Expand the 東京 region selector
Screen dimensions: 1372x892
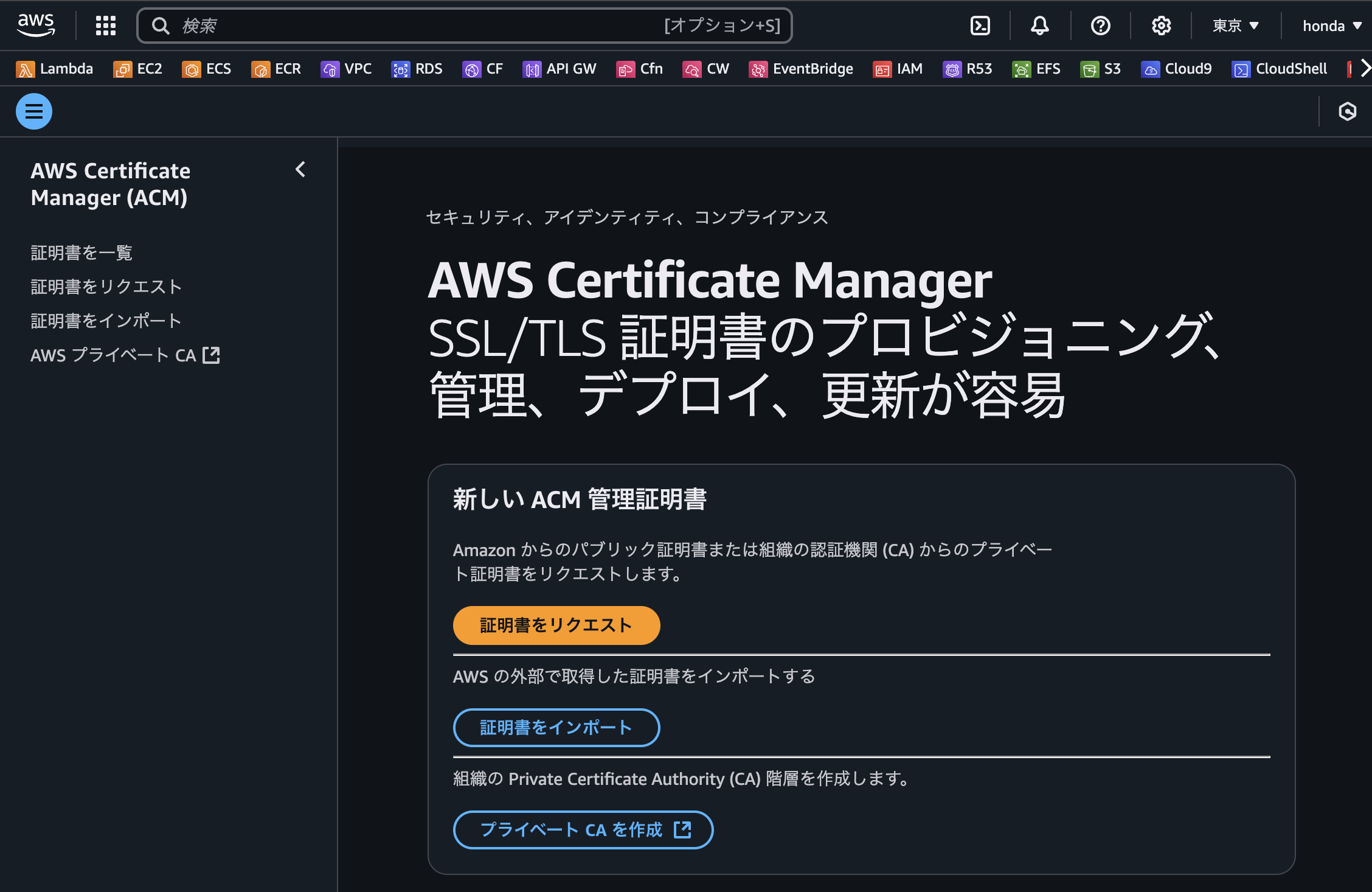(x=1234, y=26)
